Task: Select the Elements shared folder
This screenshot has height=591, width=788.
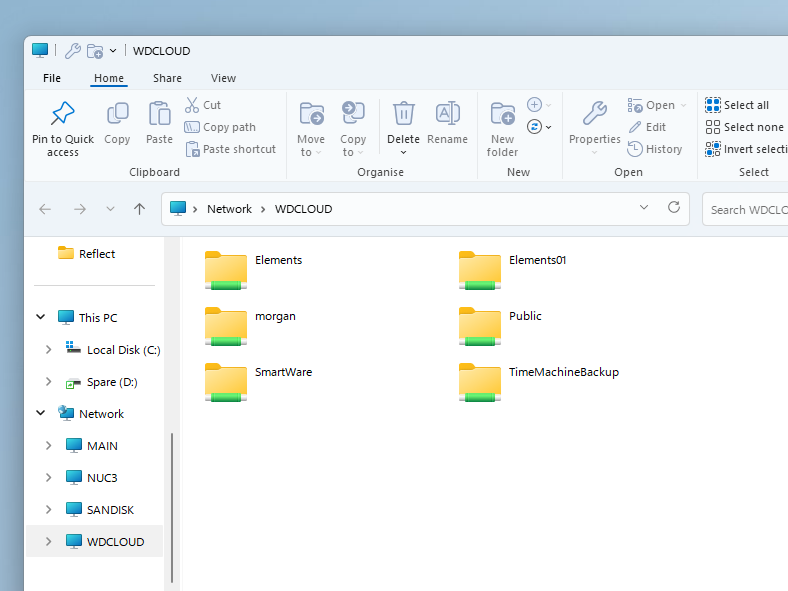Action: pos(254,270)
